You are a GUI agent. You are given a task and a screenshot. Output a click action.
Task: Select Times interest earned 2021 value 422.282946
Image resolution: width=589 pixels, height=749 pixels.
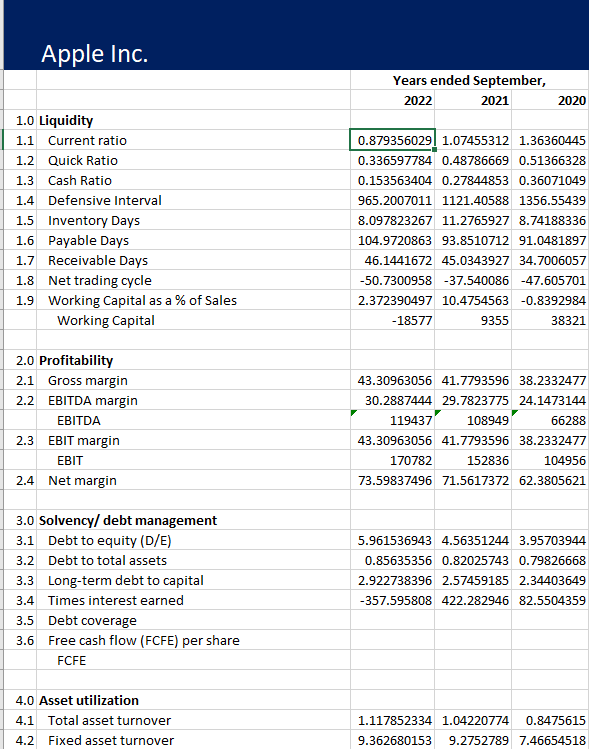coord(475,601)
